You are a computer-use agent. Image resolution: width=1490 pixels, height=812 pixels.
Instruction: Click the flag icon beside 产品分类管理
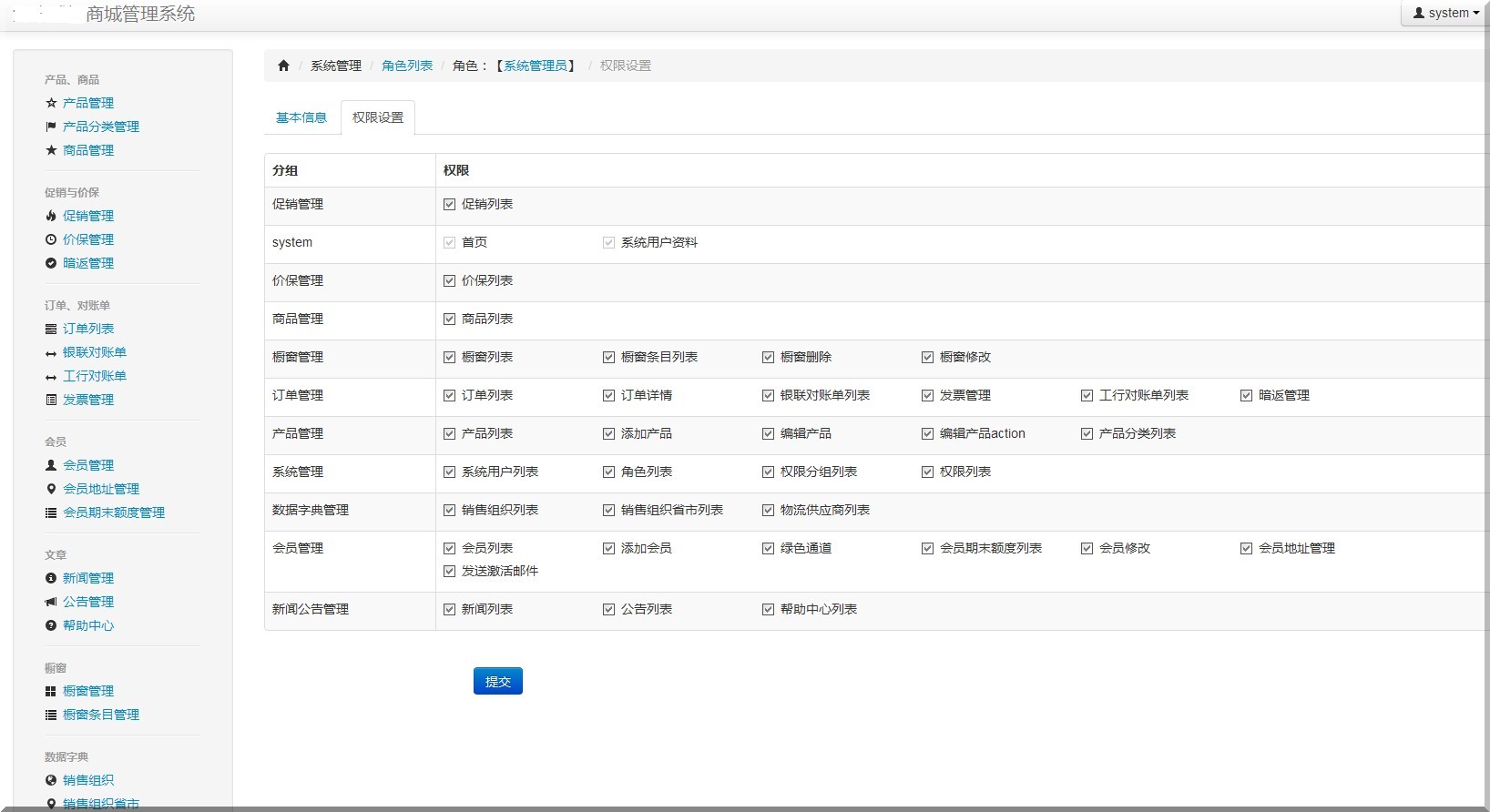click(51, 127)
